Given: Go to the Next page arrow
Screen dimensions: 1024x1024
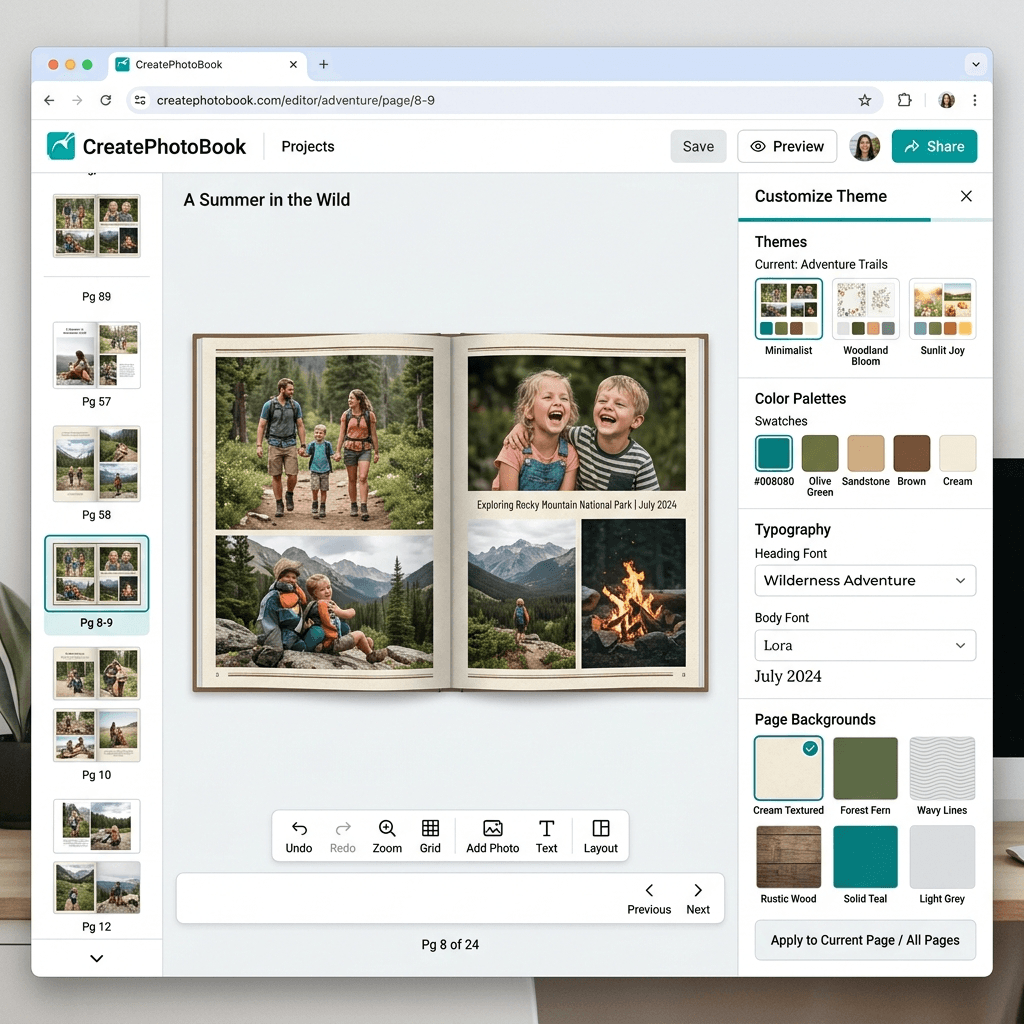Looking at the screenshot, I should click(x=698, y=891).
